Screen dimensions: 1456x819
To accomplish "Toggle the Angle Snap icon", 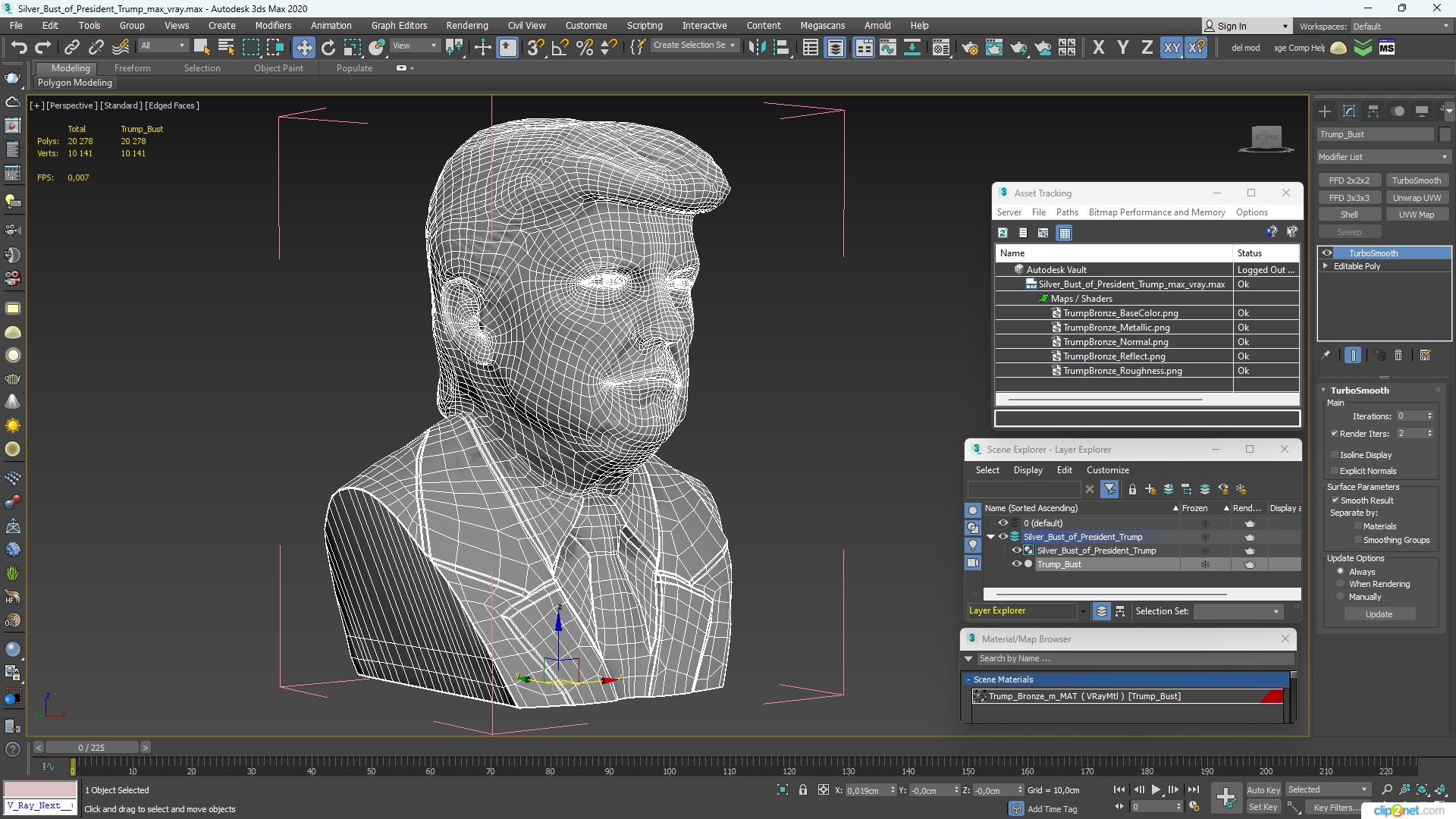I will [x=560, y=48].
